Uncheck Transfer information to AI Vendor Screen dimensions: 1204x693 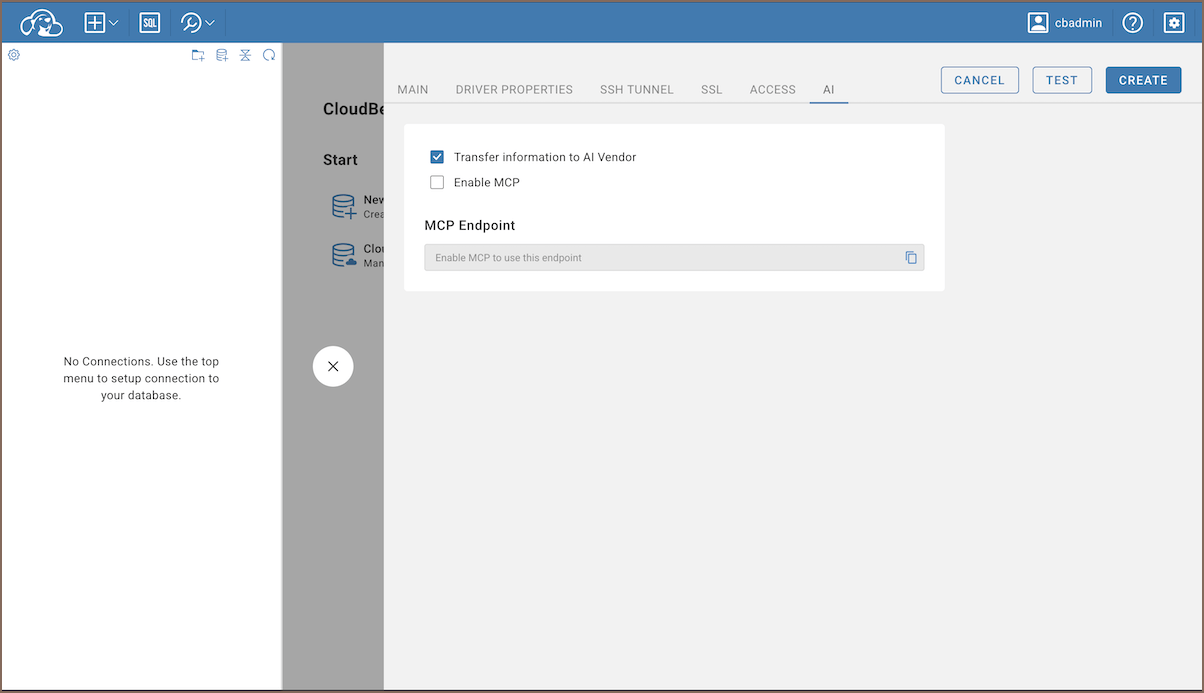pos(437,157)
